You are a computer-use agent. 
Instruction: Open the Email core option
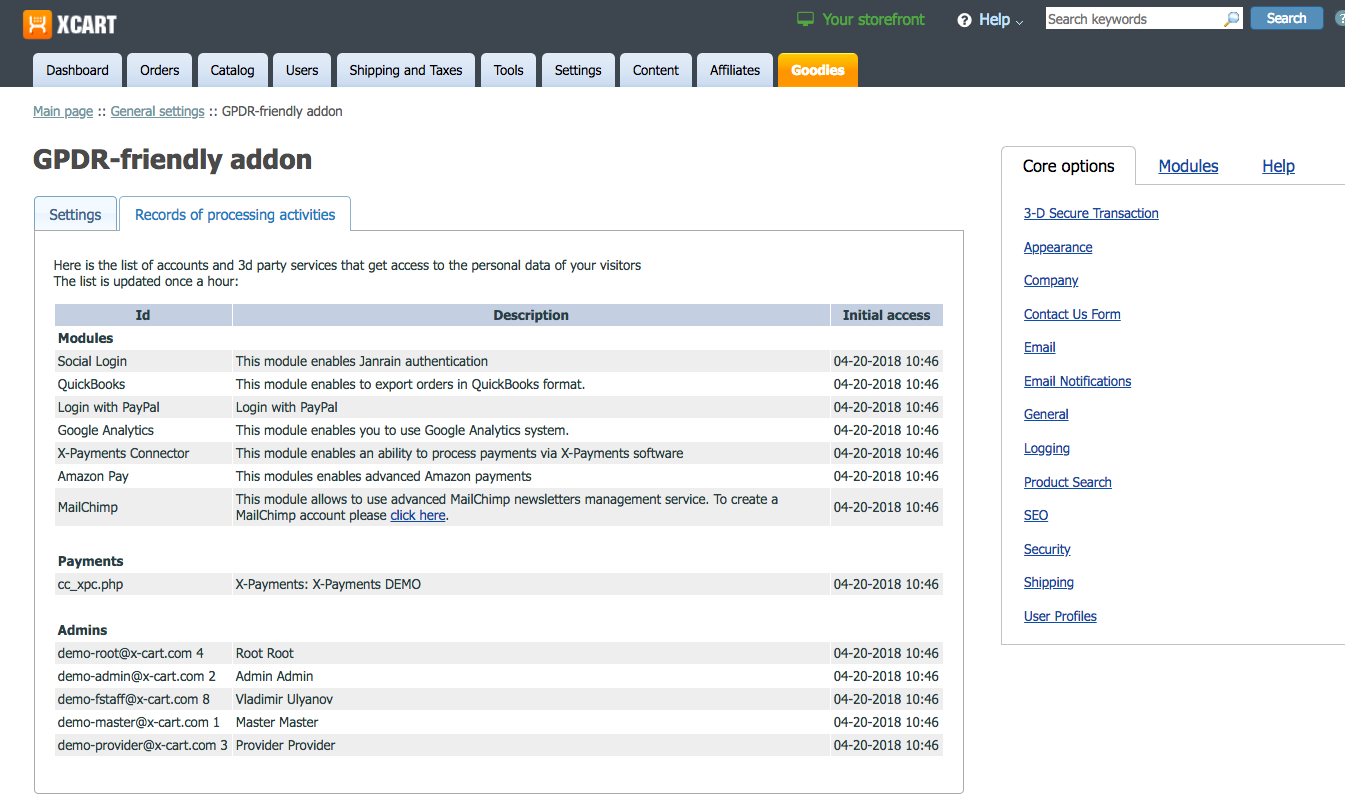1040,347
